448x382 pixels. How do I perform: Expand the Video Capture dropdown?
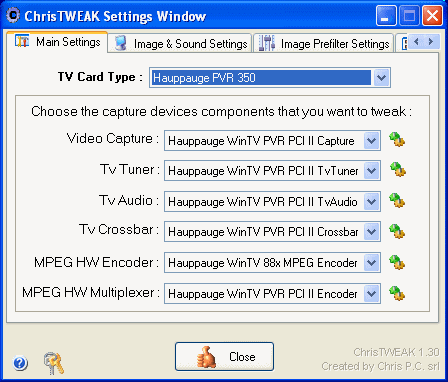point(371,141)
